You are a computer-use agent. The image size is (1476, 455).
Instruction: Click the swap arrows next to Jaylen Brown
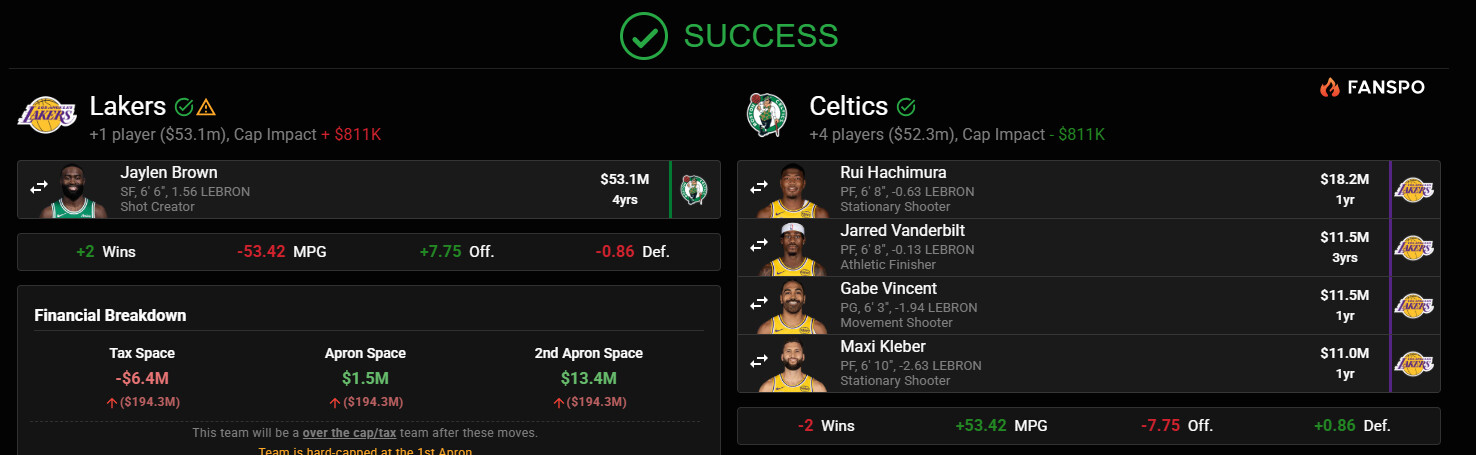[39, 187]
